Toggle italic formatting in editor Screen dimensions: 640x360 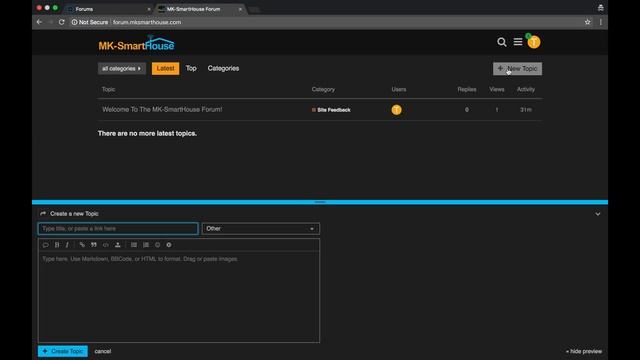(67, 245)
